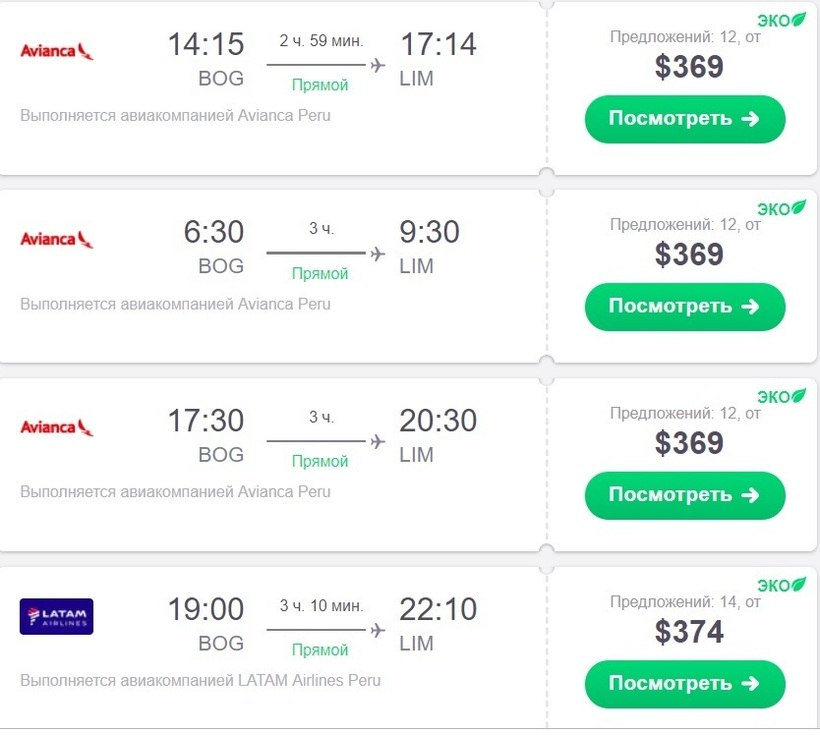Click the 3 ч. 10 мин. duration label
The width and height of the screenshot is (820, 735).
coord(321,606)
